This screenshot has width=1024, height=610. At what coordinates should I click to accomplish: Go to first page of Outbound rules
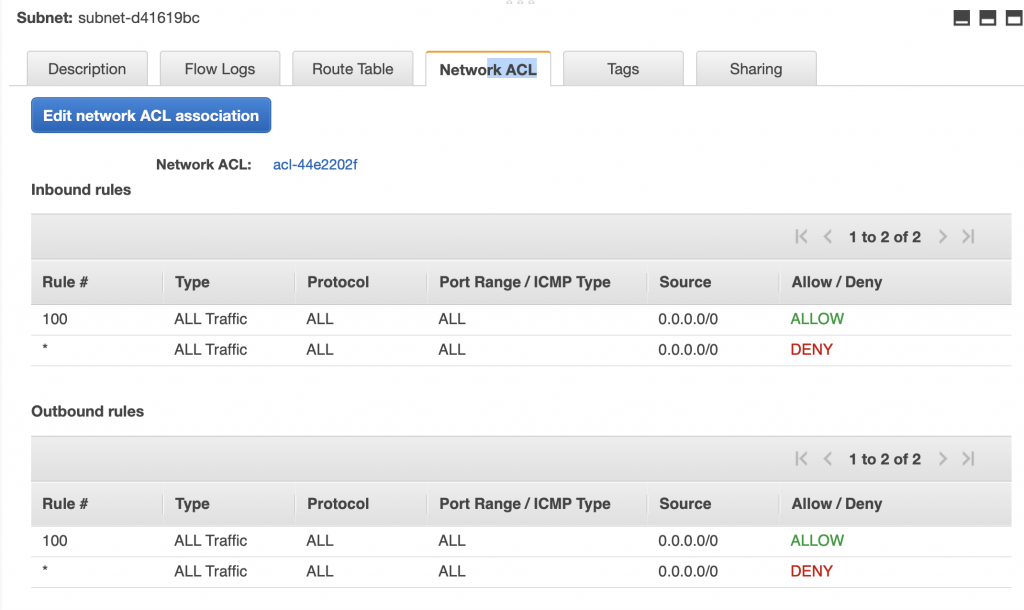coord(801,458)
